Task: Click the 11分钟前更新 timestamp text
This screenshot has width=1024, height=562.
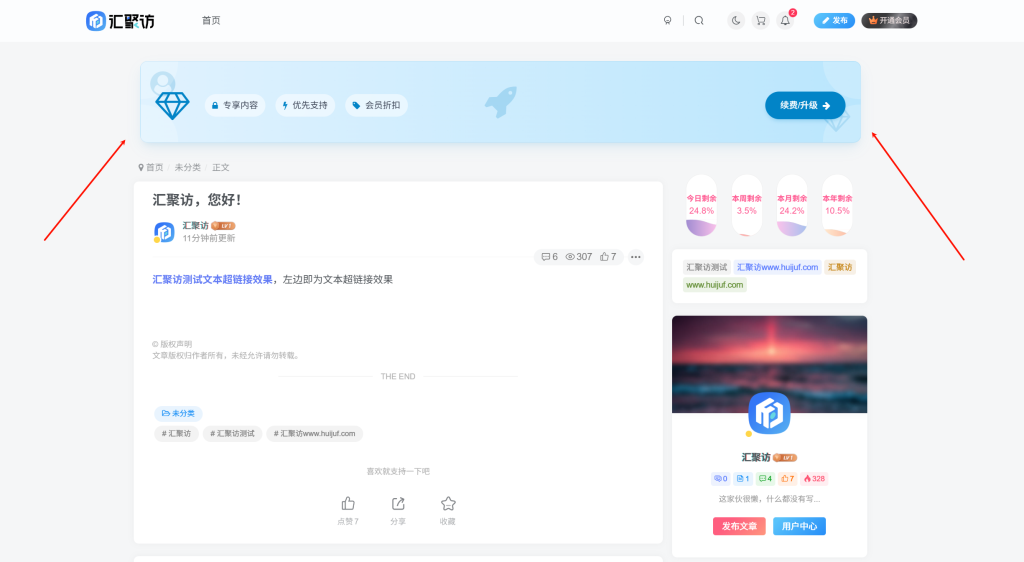Action: click(209, 238)
